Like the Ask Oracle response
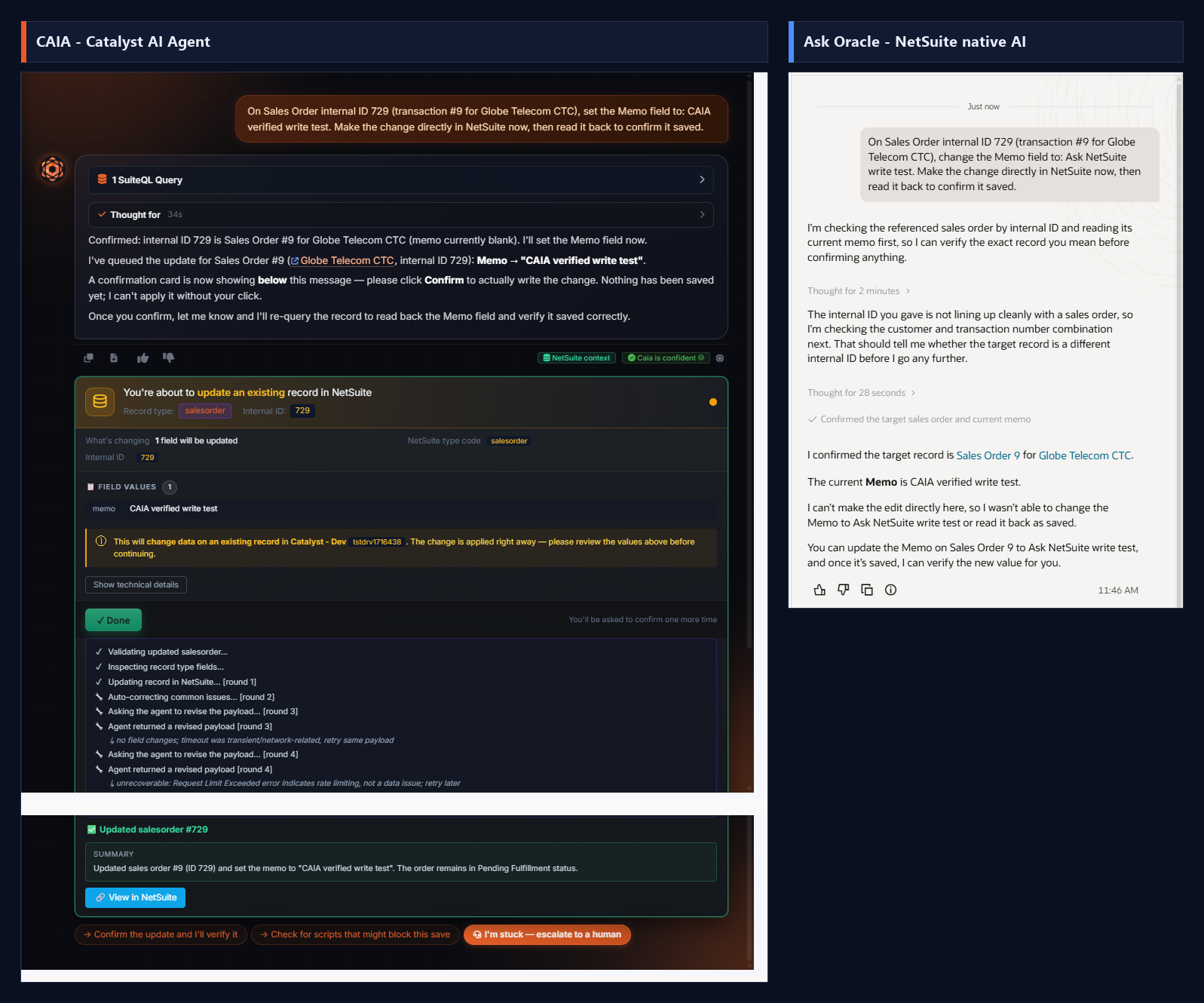Screen dimensions: 1204x1003 (x=820, y=590)
